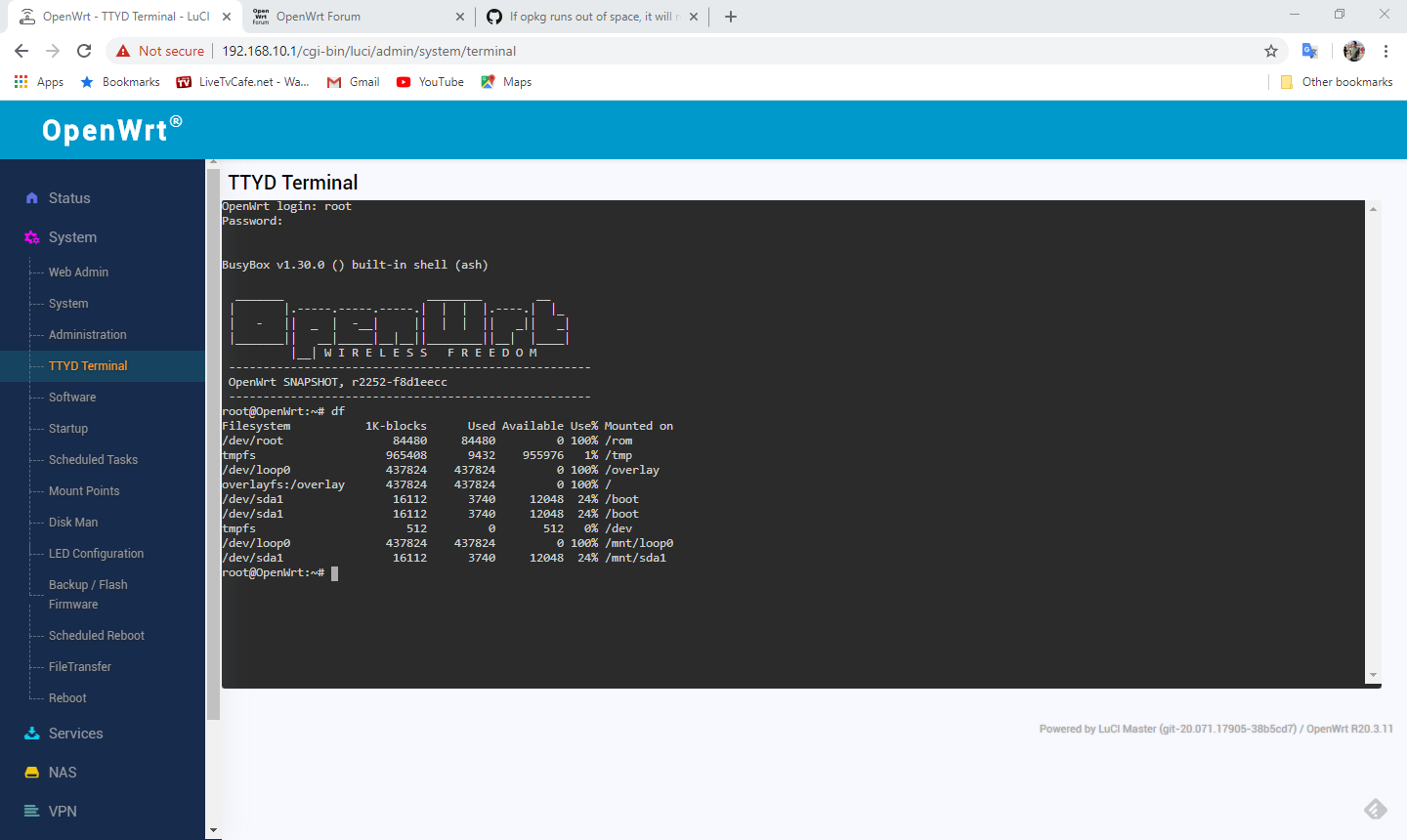Open System settings sub-item
Screen dimensions: 1407x840
click(68, 304)
